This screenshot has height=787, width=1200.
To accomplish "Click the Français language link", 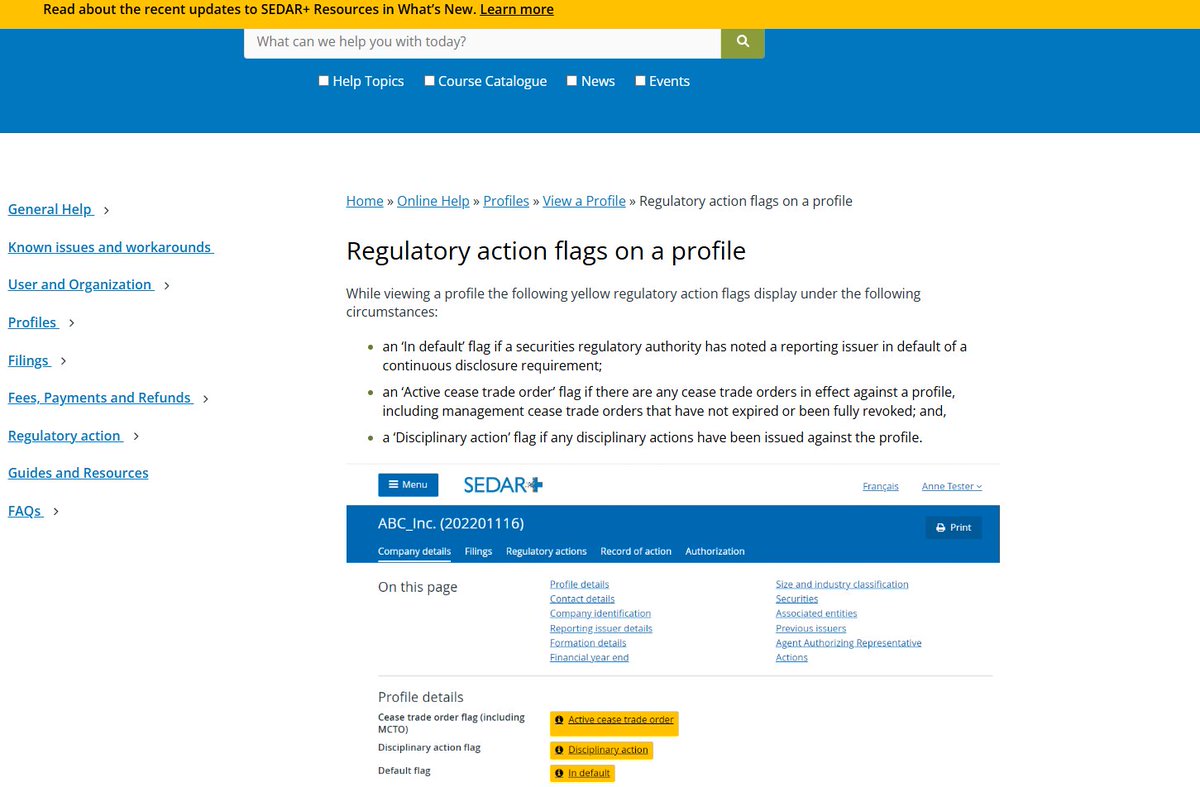I will [881, 486].
